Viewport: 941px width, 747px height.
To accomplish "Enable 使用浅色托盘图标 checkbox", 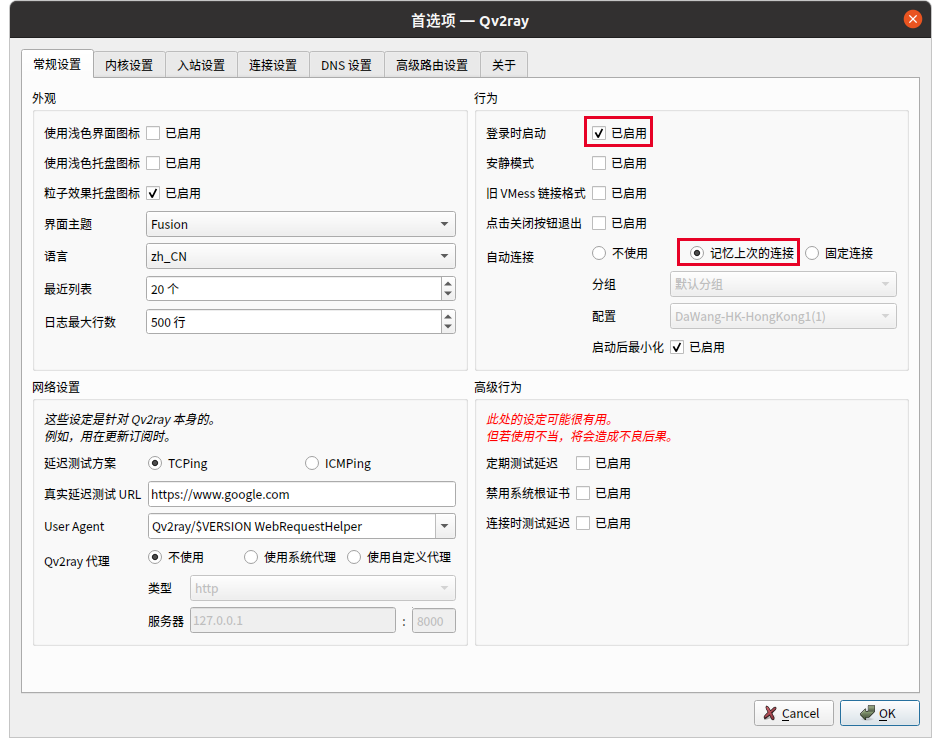I will [x=154, y=163].
